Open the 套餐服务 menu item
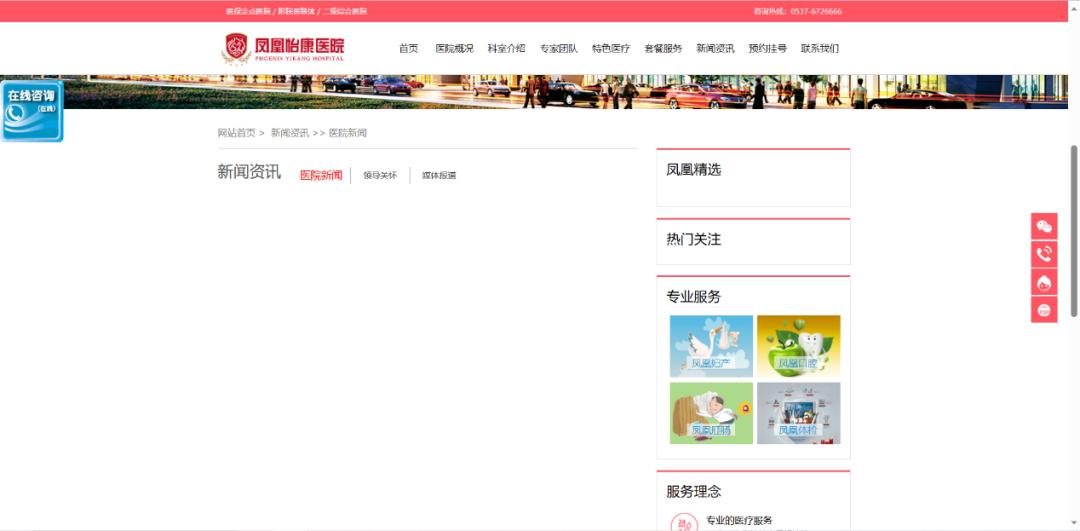This screenshot has height=531, width=1080. (x=663, y=48)
